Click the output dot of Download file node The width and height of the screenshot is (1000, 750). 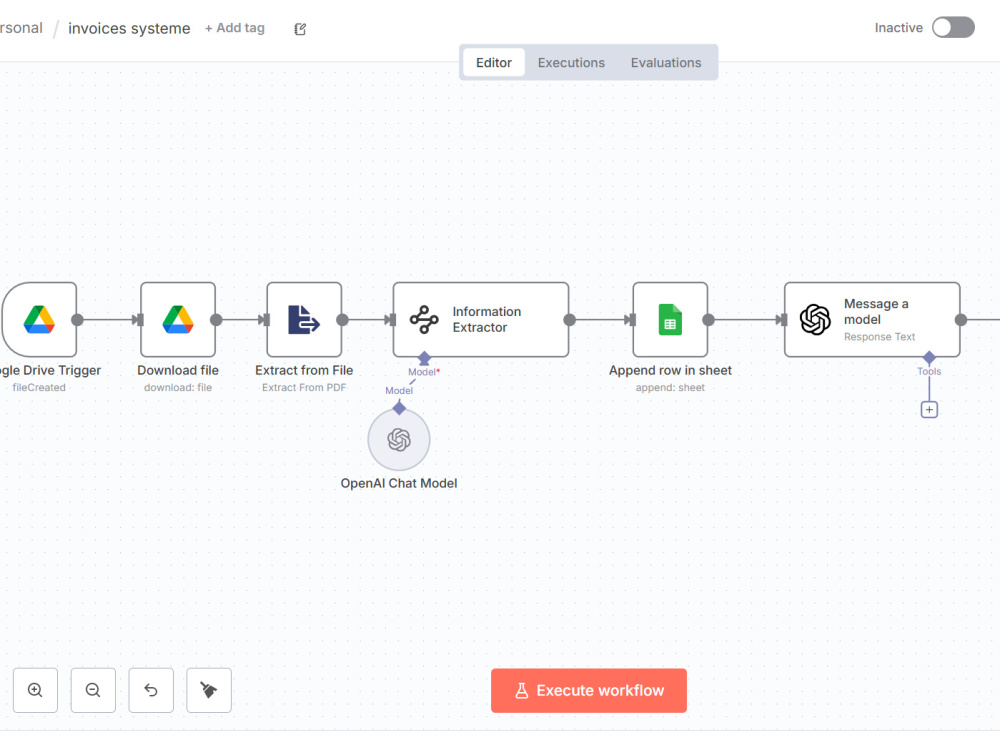[216, 320]
